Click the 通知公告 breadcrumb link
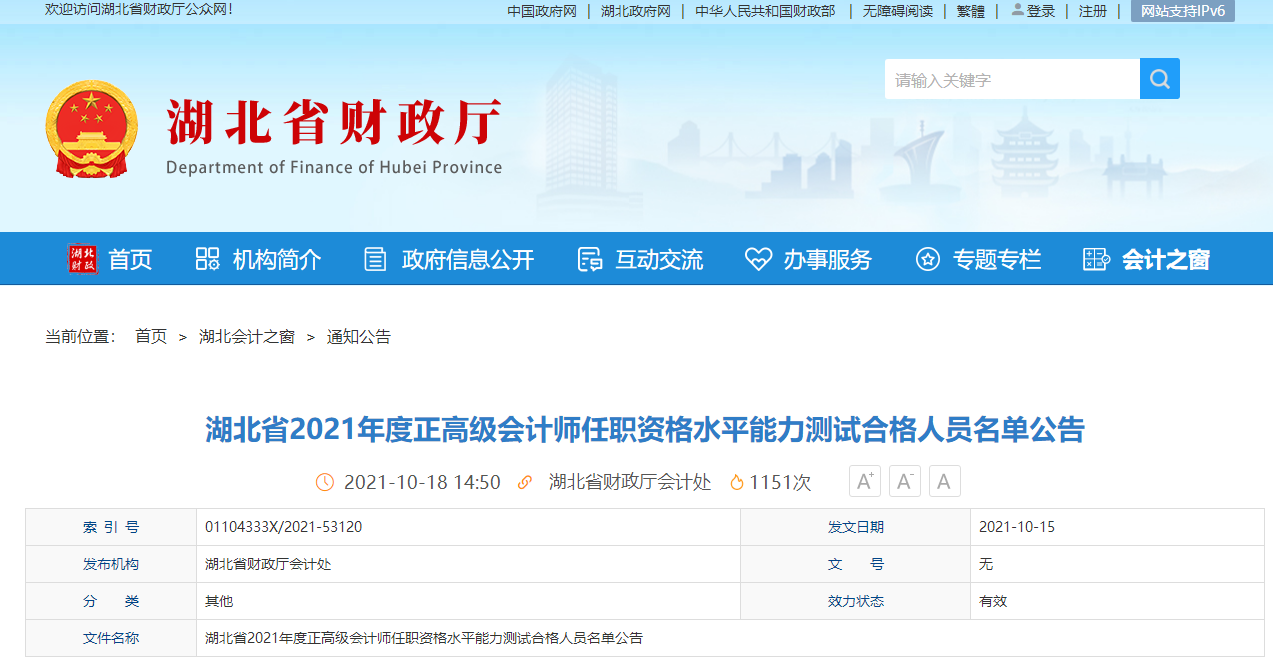Image resolution: width=1273 pixels, height=663 pixels. (360, 337)
